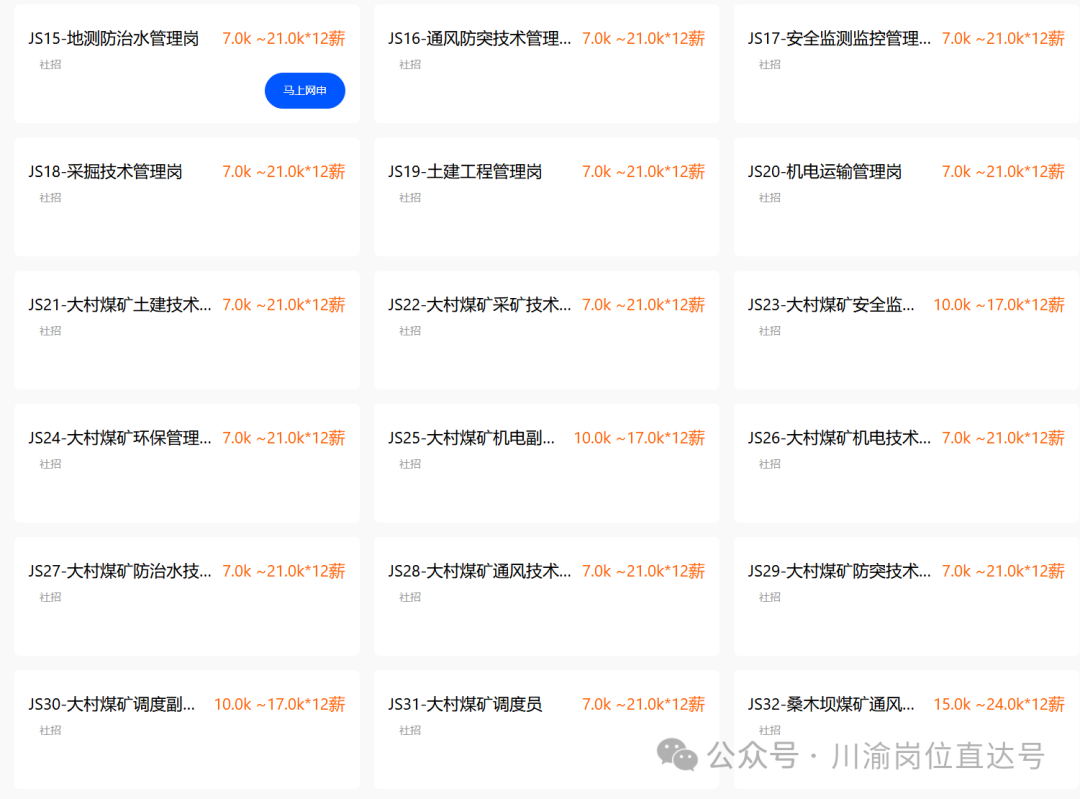The width and height of the screenshot is (1080, 799).
Task: Select the JS18-采掘技术管理岗 job title
Action: (105, 172)
